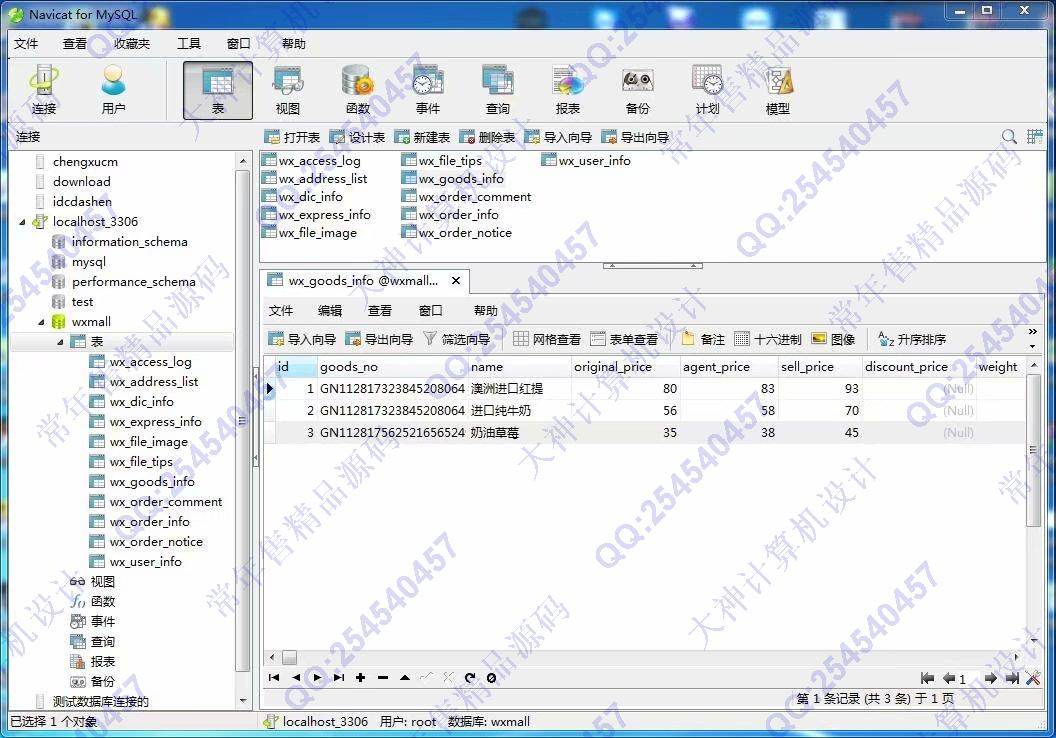
Task: Add a new record with plus icon
Action: pos(361,677)
